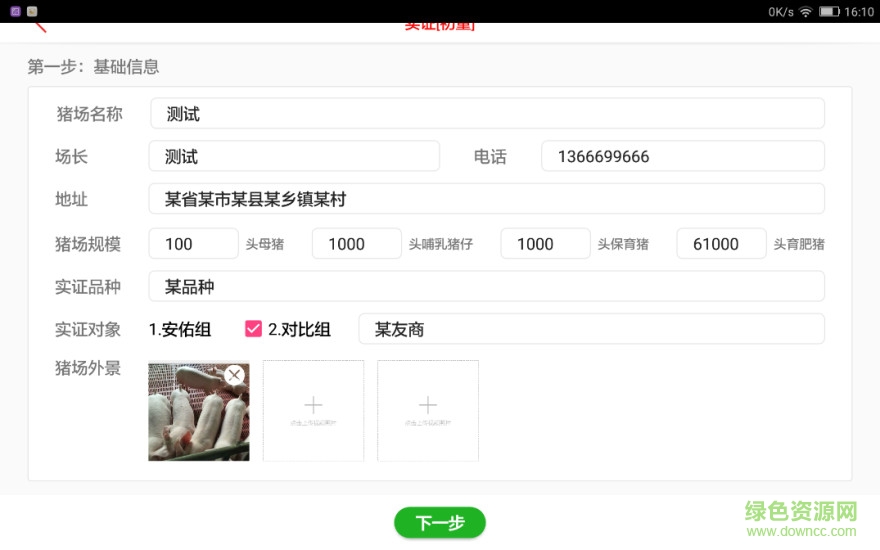Tap the 第一步：基础信息 heading
This screenshot has width=880, height=550.
(x=93, y=67)
